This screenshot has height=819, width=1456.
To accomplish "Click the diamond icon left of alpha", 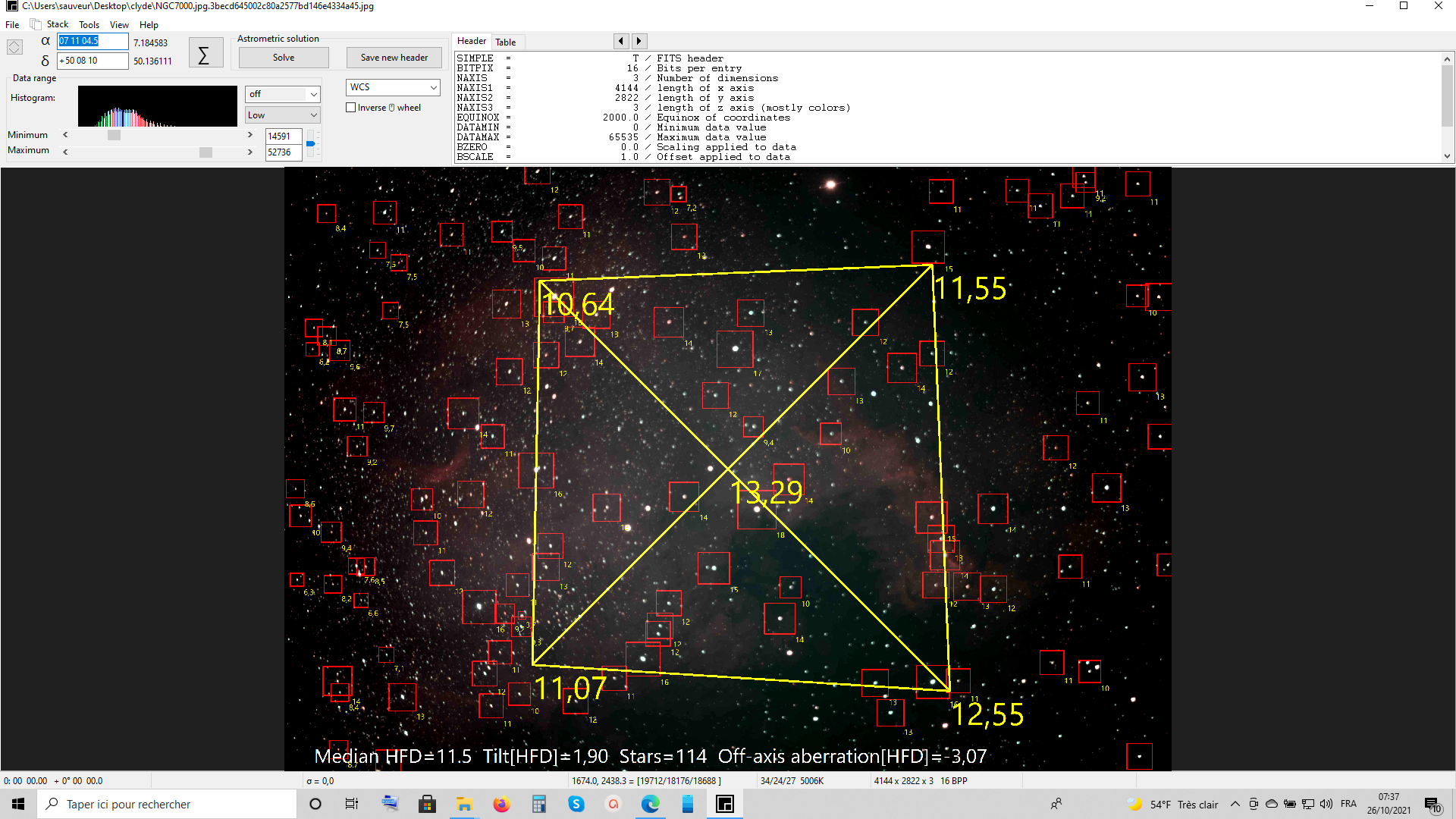I will point(14,47).
